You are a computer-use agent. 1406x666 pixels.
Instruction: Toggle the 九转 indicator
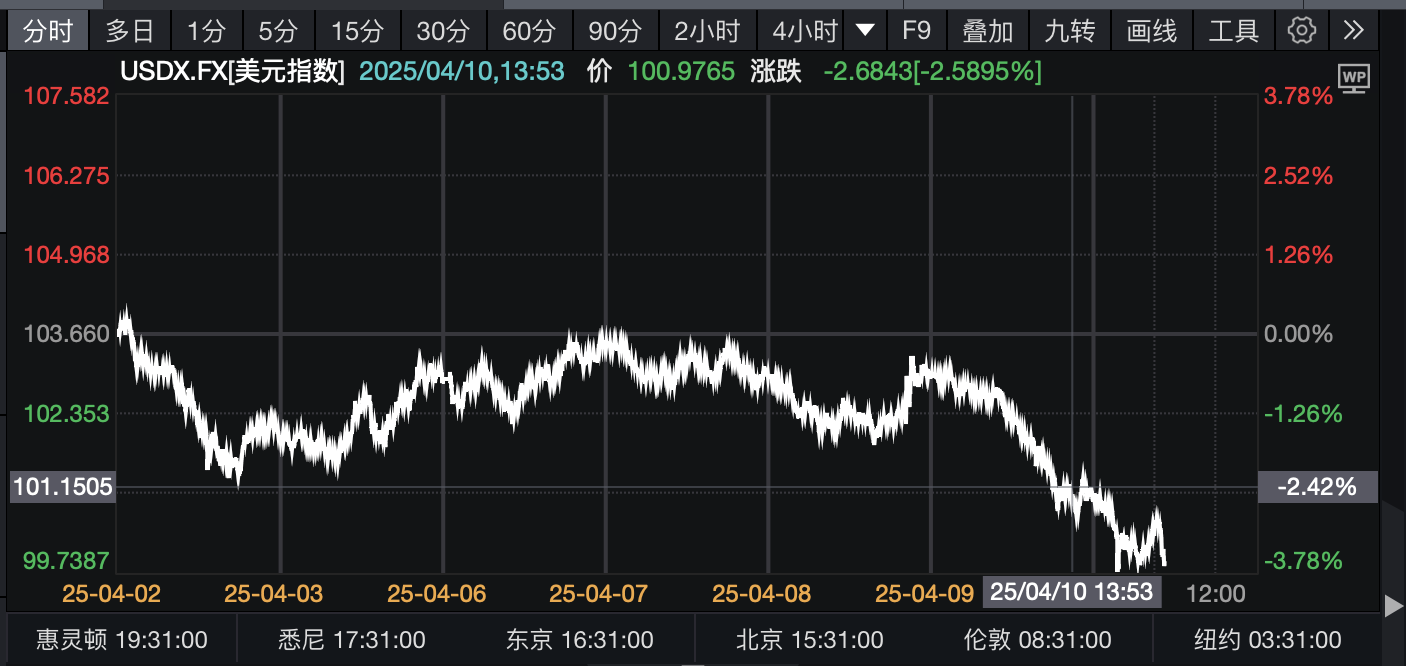point(1069,31)
